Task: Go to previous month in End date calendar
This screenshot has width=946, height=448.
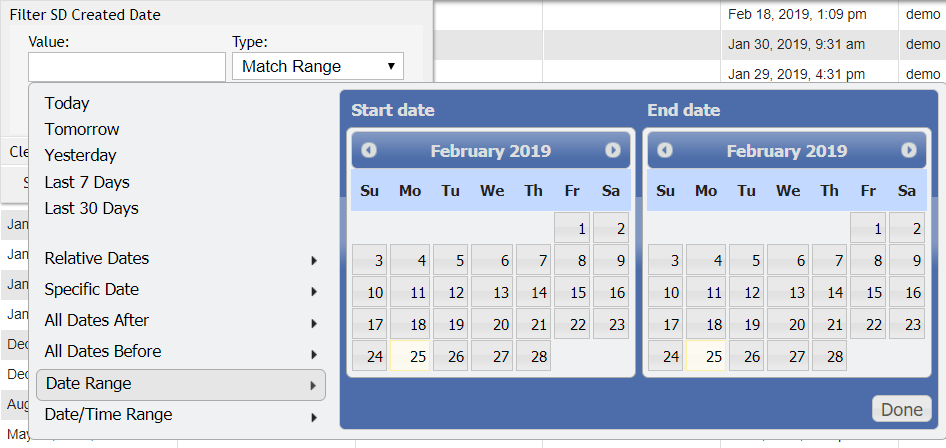Action: (665, 150)
